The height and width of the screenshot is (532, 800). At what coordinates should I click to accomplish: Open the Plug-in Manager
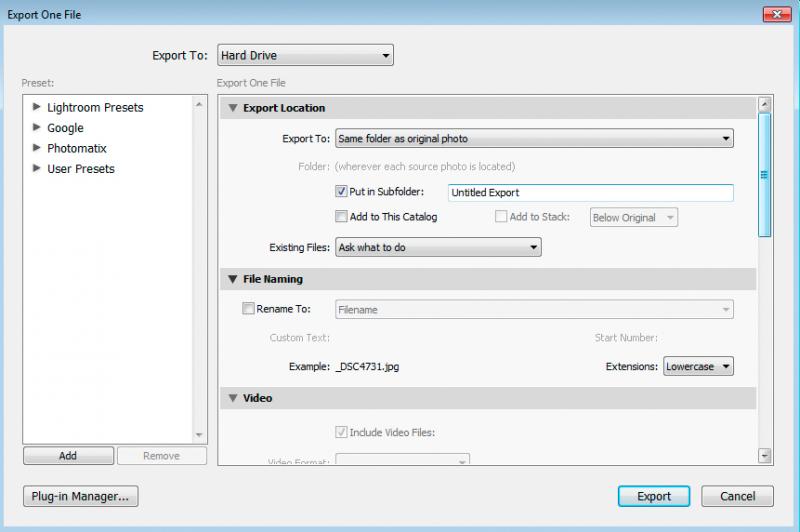click(81, 496)
